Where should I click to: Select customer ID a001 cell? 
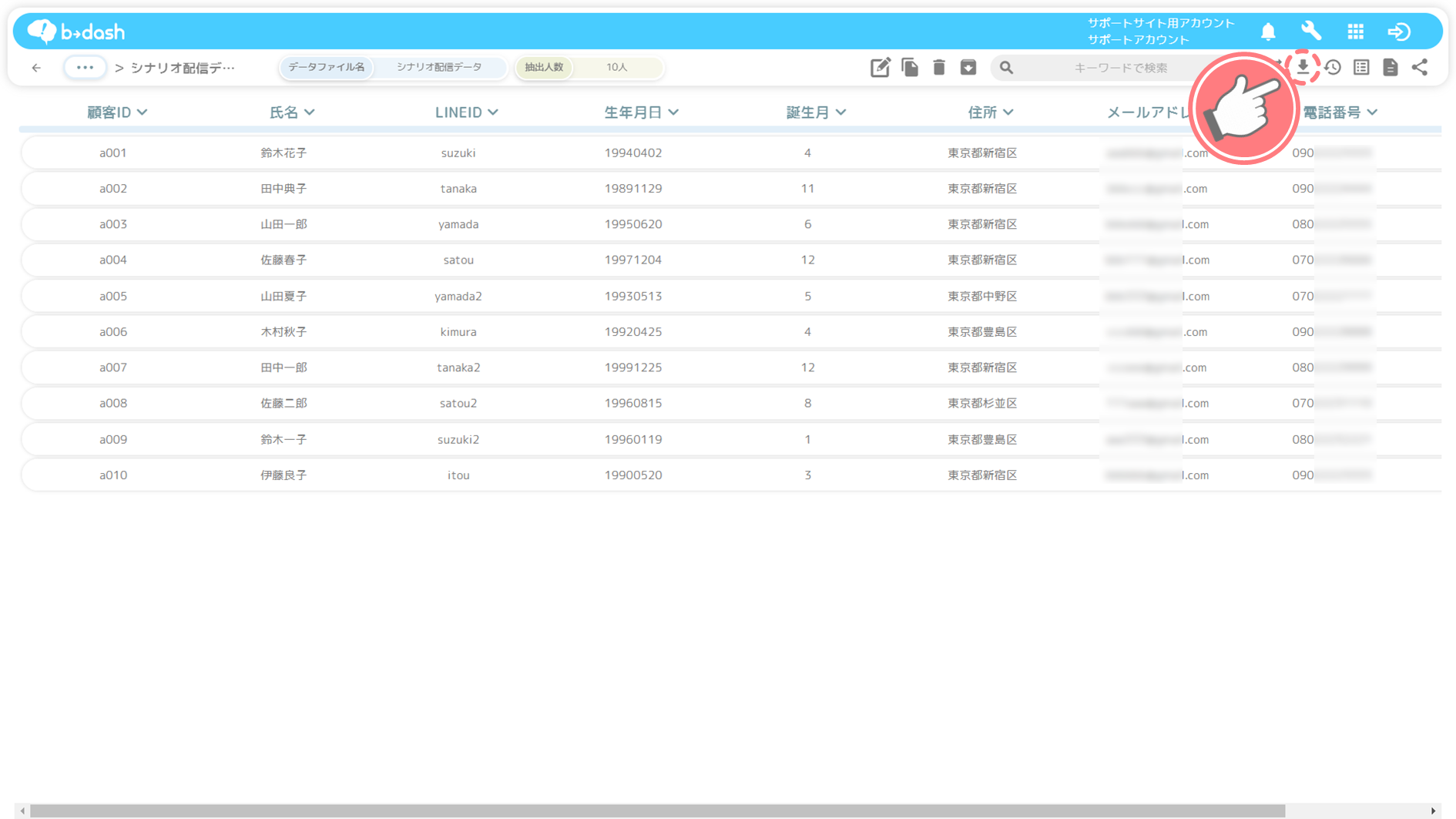point(113,153)
